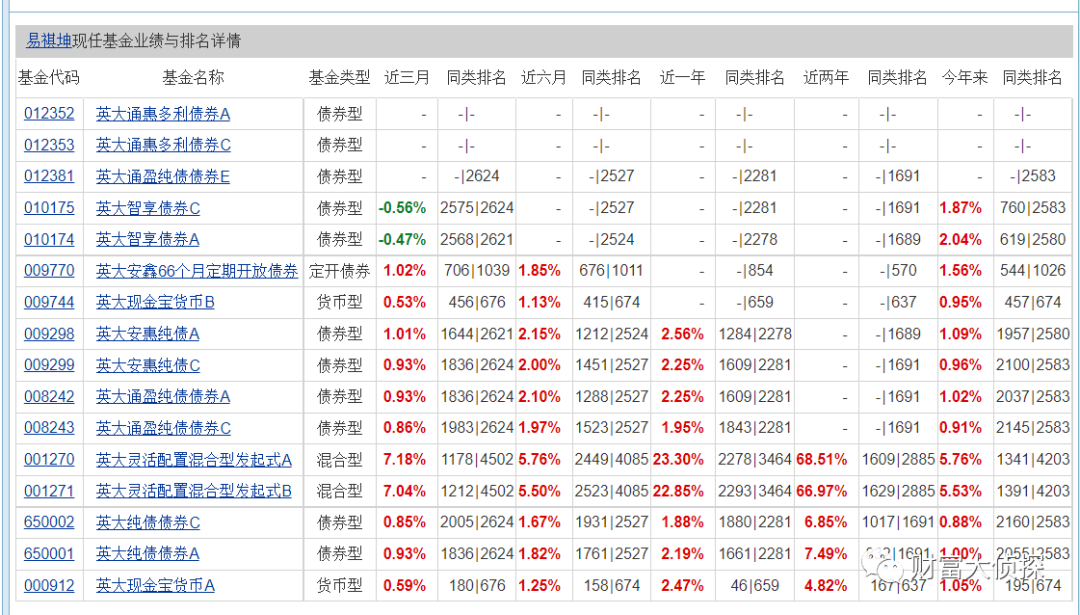The width and height of the screenshot is (1080, 615).
Task: Select the 7.18% three-month return cell
Action: point(404,459)
